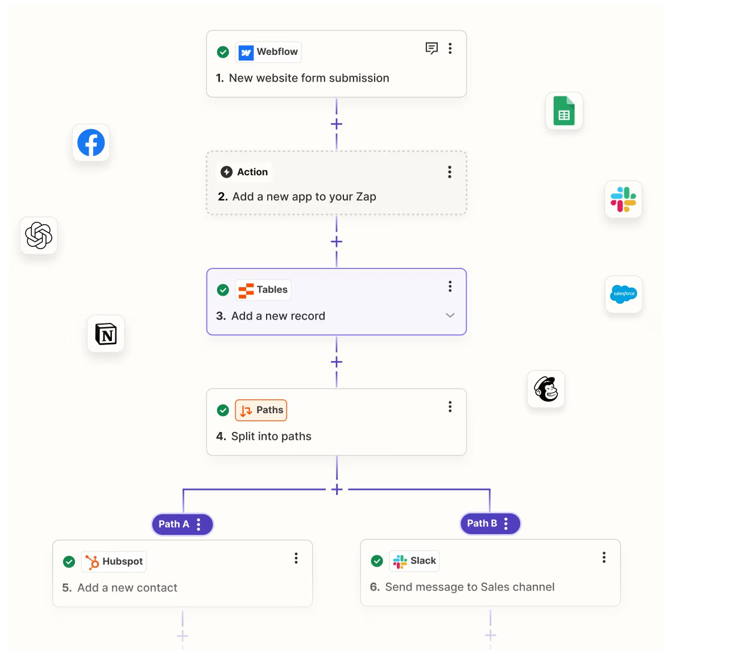Select the OpenAI app icon
Screen dimensions: 745x650
click(39, 235)
